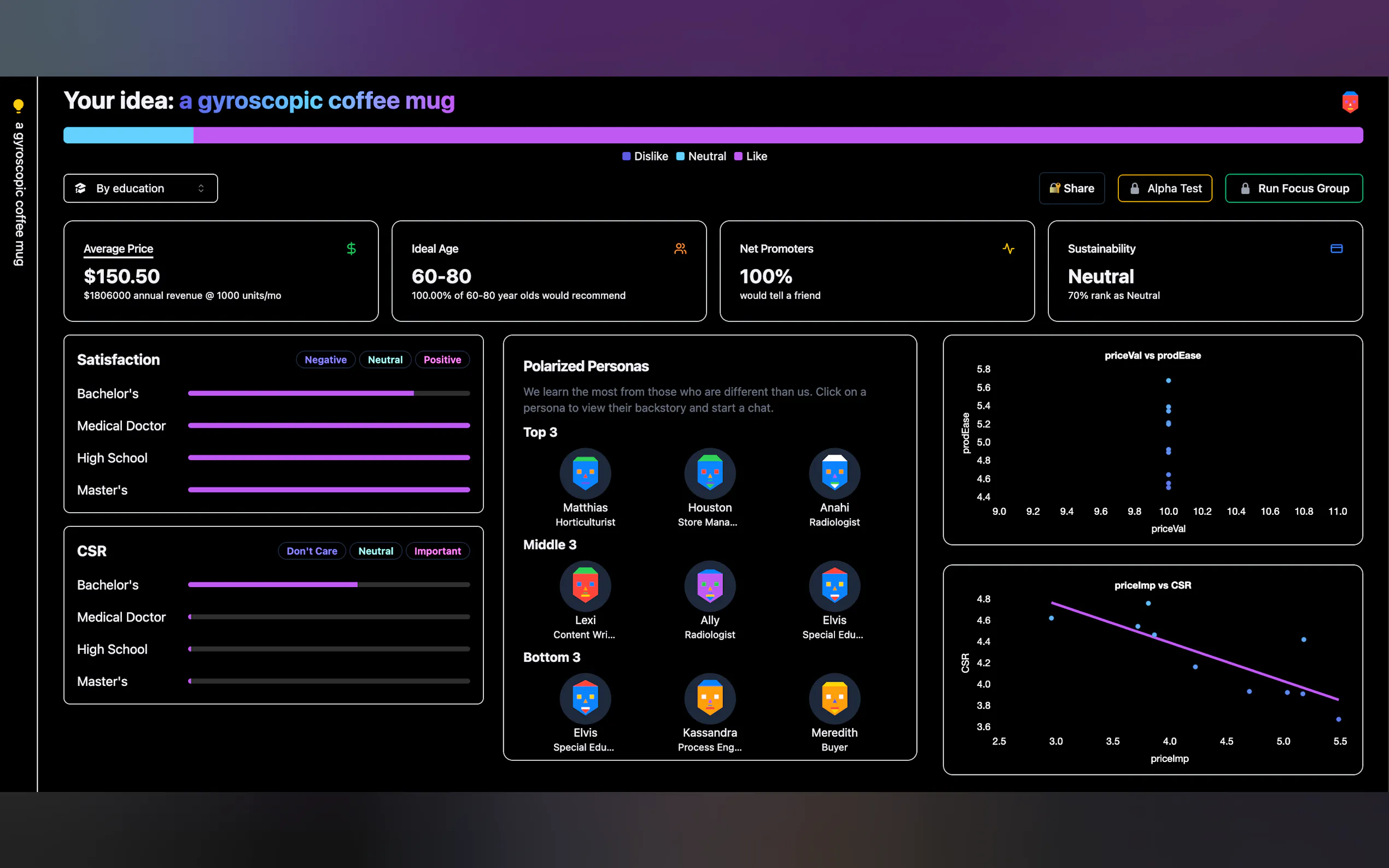Click the blue card icon on Sustainability

[x=1336, y=249]
